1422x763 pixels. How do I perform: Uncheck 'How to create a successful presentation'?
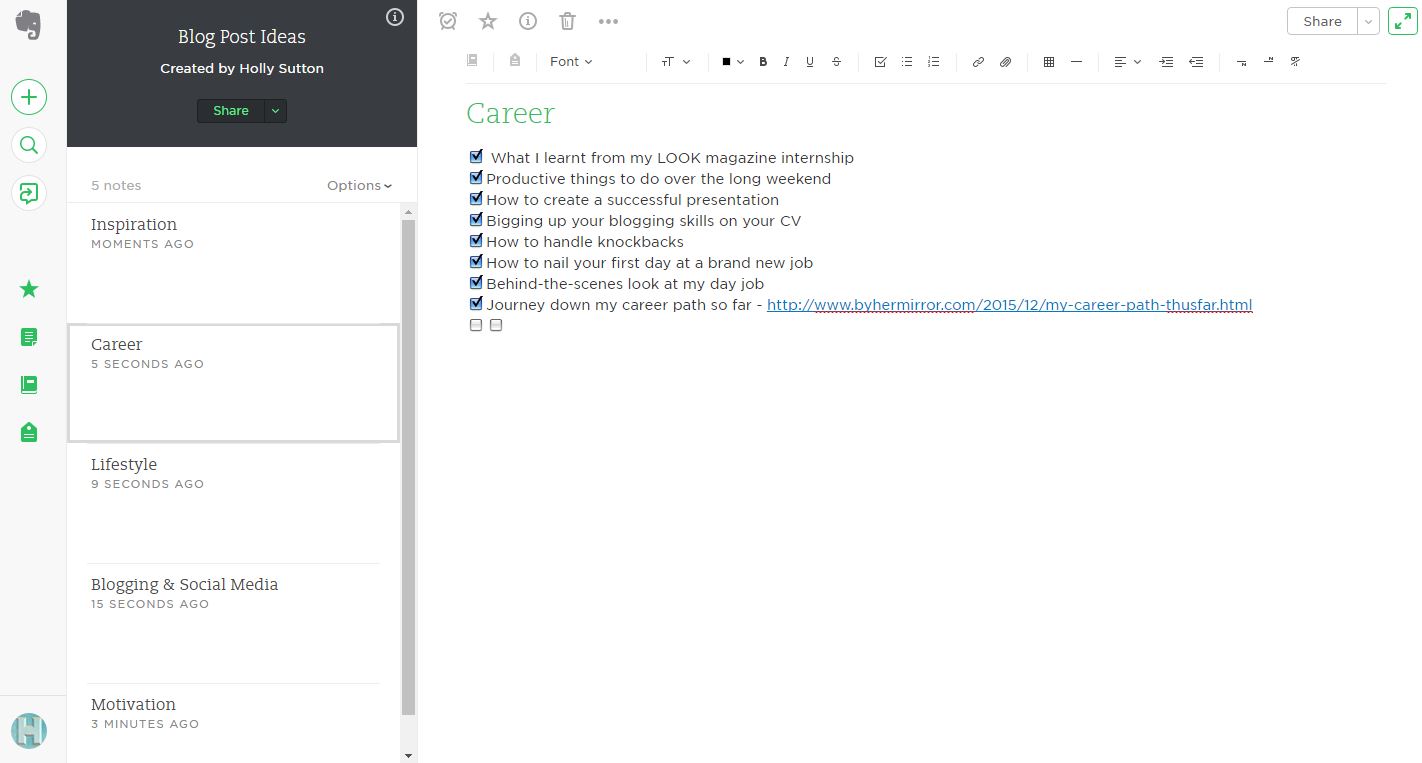476,198
